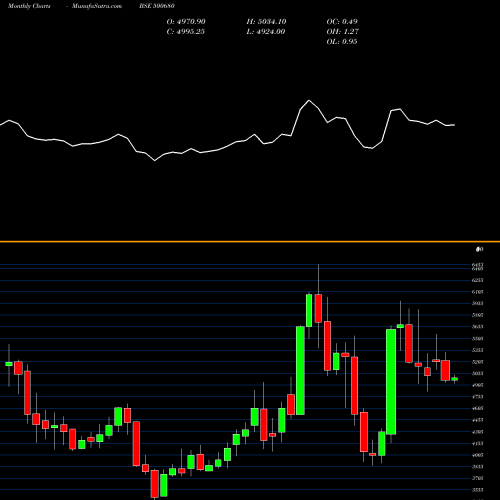Image resolution: width=500 pixels, height=500 pixels.
Task: Click the high value "H: 5034.10"
Action: [x=266, y=21]
